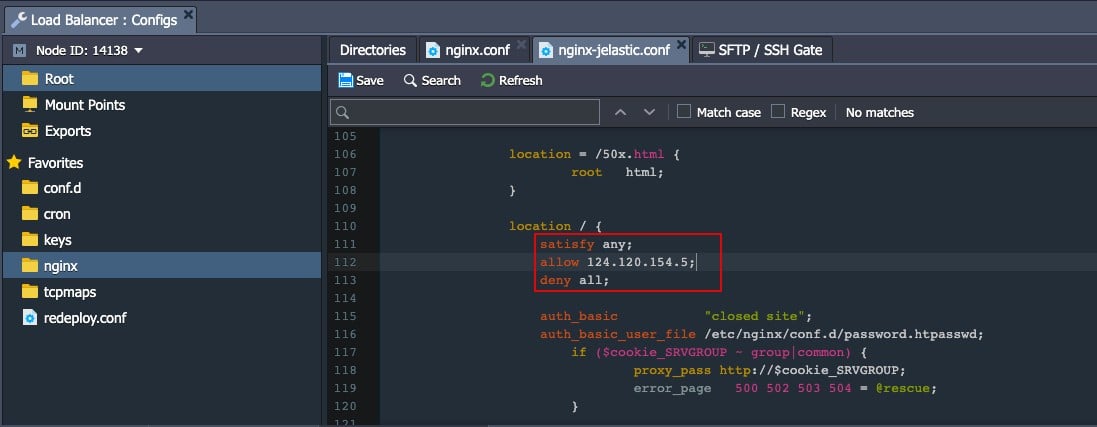
Task: Select the Load Balancer : Configs tab
Action: coord(101,20)
